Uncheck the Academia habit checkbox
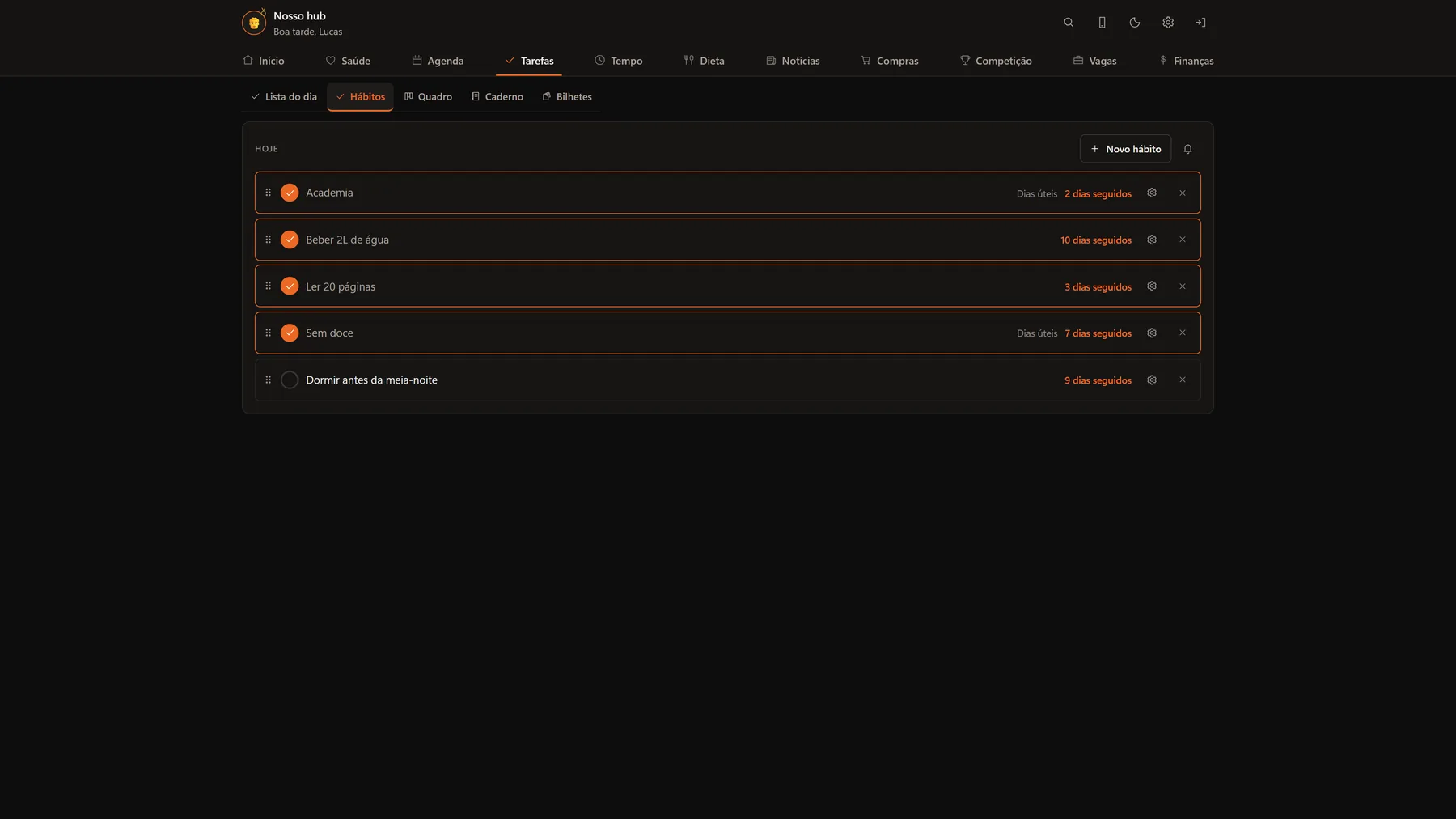This screenshot has height=819, width=1456. tap(290, 193)
